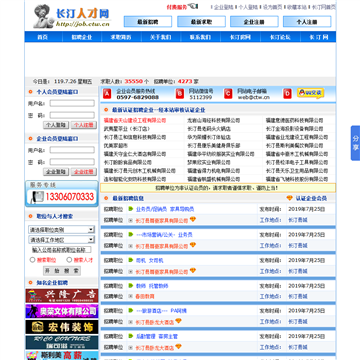360x360 pixels.
Task: Open the 奥莱文体有限公司 banner image
Action: tap(62, 311)
